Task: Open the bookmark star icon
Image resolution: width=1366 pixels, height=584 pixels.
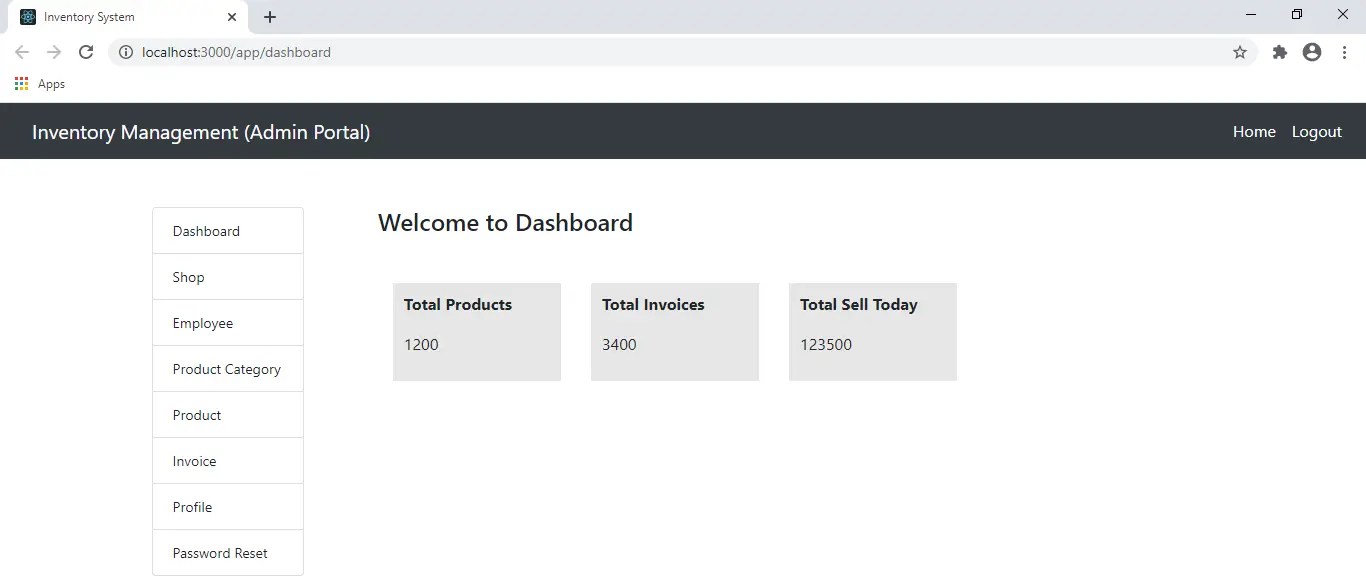Action: click(1240, 52)
